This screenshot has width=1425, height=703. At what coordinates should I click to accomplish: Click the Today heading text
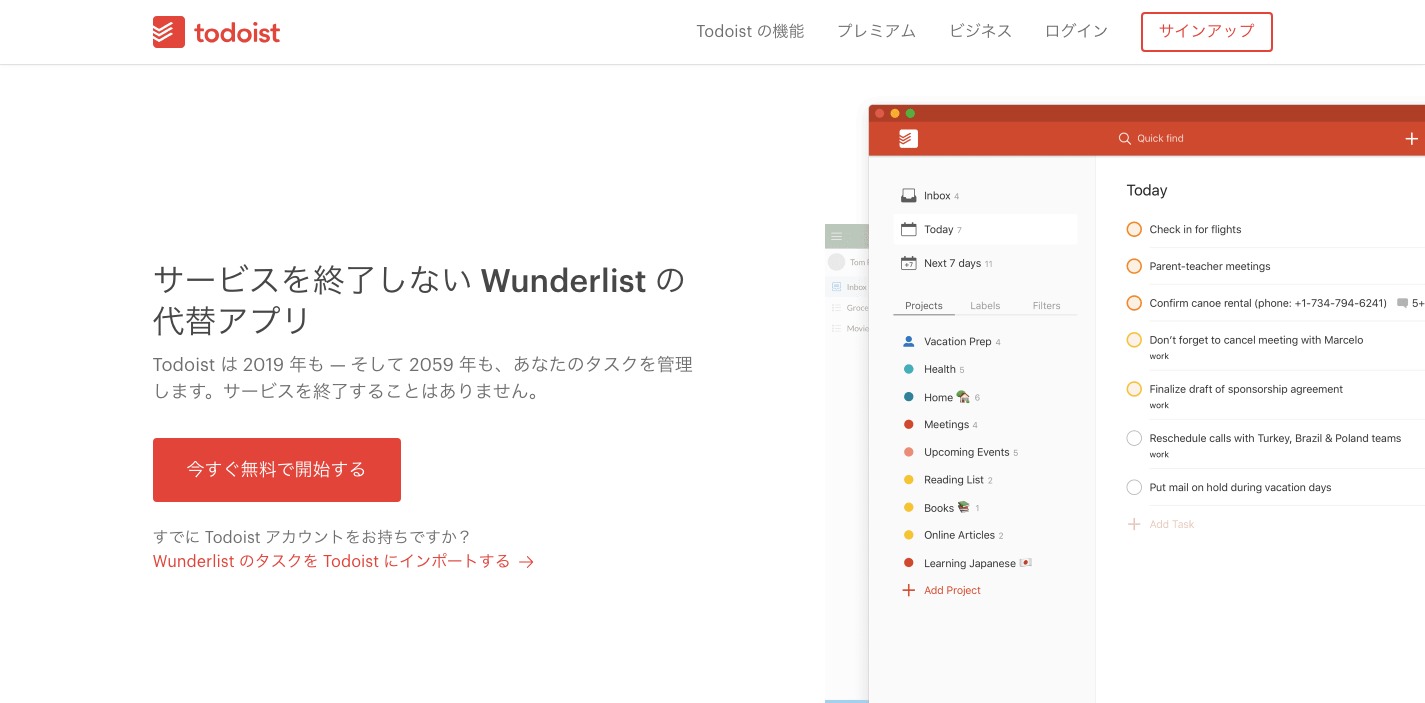click(1147, 190)
